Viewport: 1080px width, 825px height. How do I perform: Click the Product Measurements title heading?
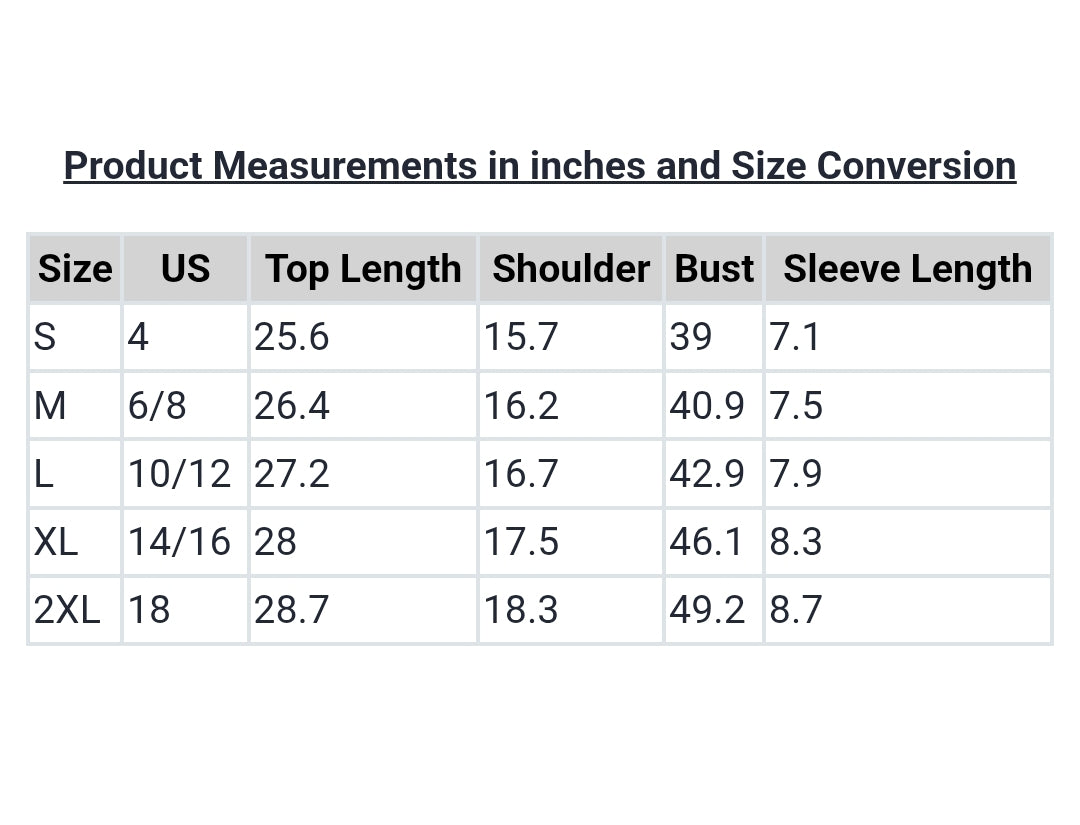click(x=540, y=166)
